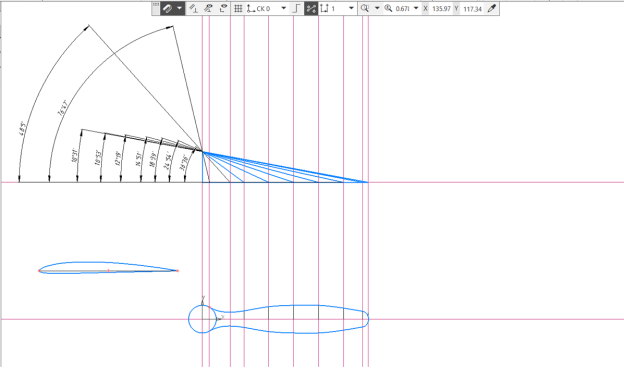Image resolution: width=624 pixels, height=368 pixels.
Task: Click the eye-with-arrow tool icon in toolbar
Action: pyautogui.click(x=223, y=8)
